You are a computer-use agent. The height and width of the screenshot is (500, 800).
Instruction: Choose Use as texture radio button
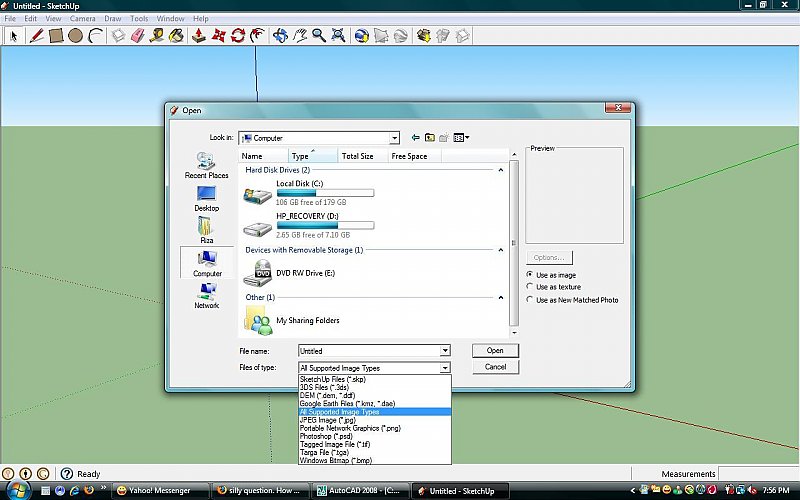point(530,287)
